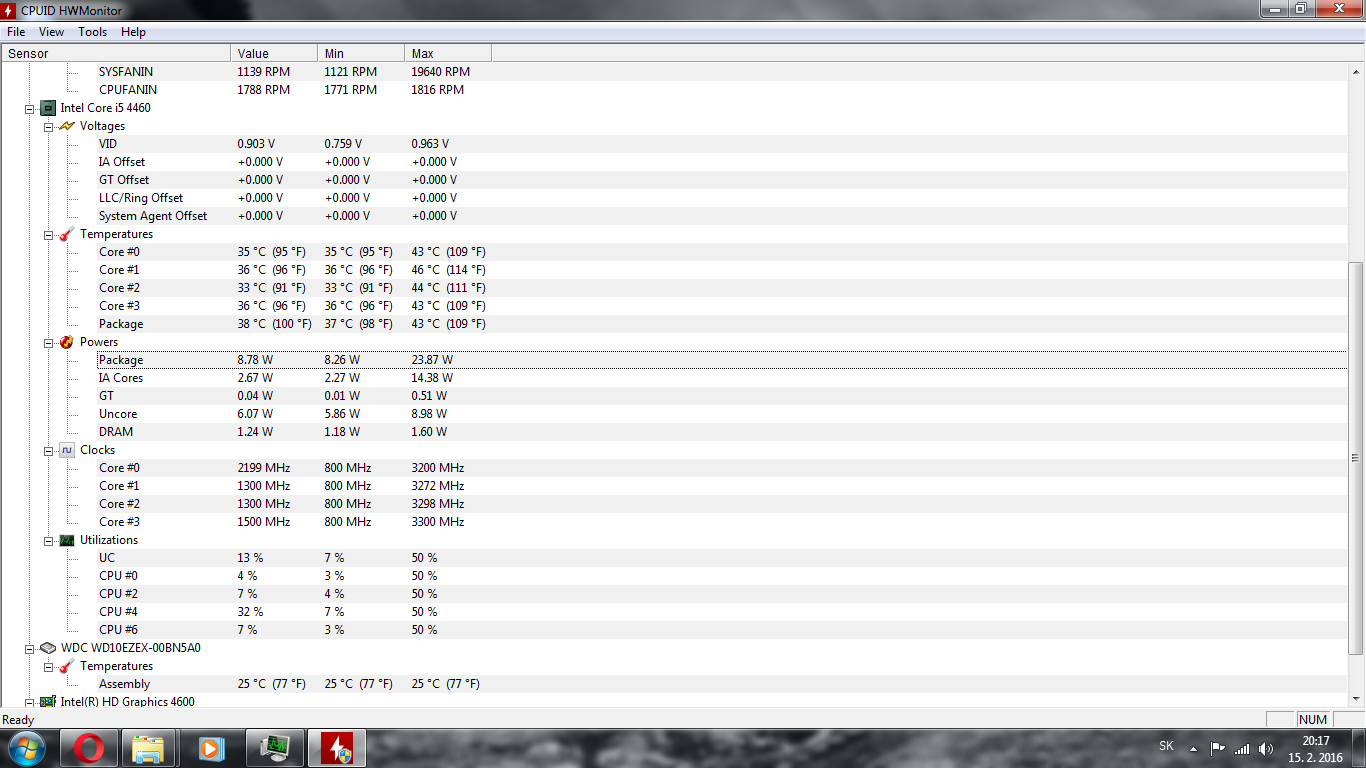1366x768 pixels.
Task: Click the Max column header
Action: [448, 53]
